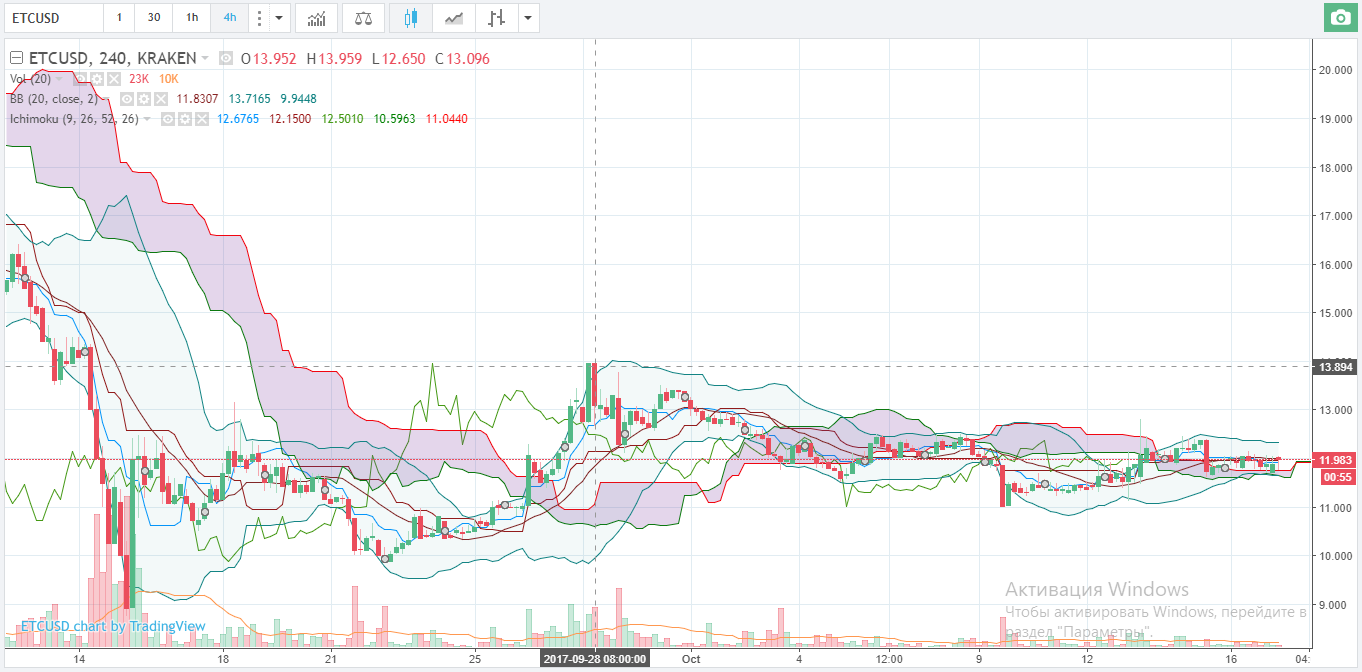The image size is (1362, 672).
Task: Switch to the Area chart style icon
Action: point(454,18)
